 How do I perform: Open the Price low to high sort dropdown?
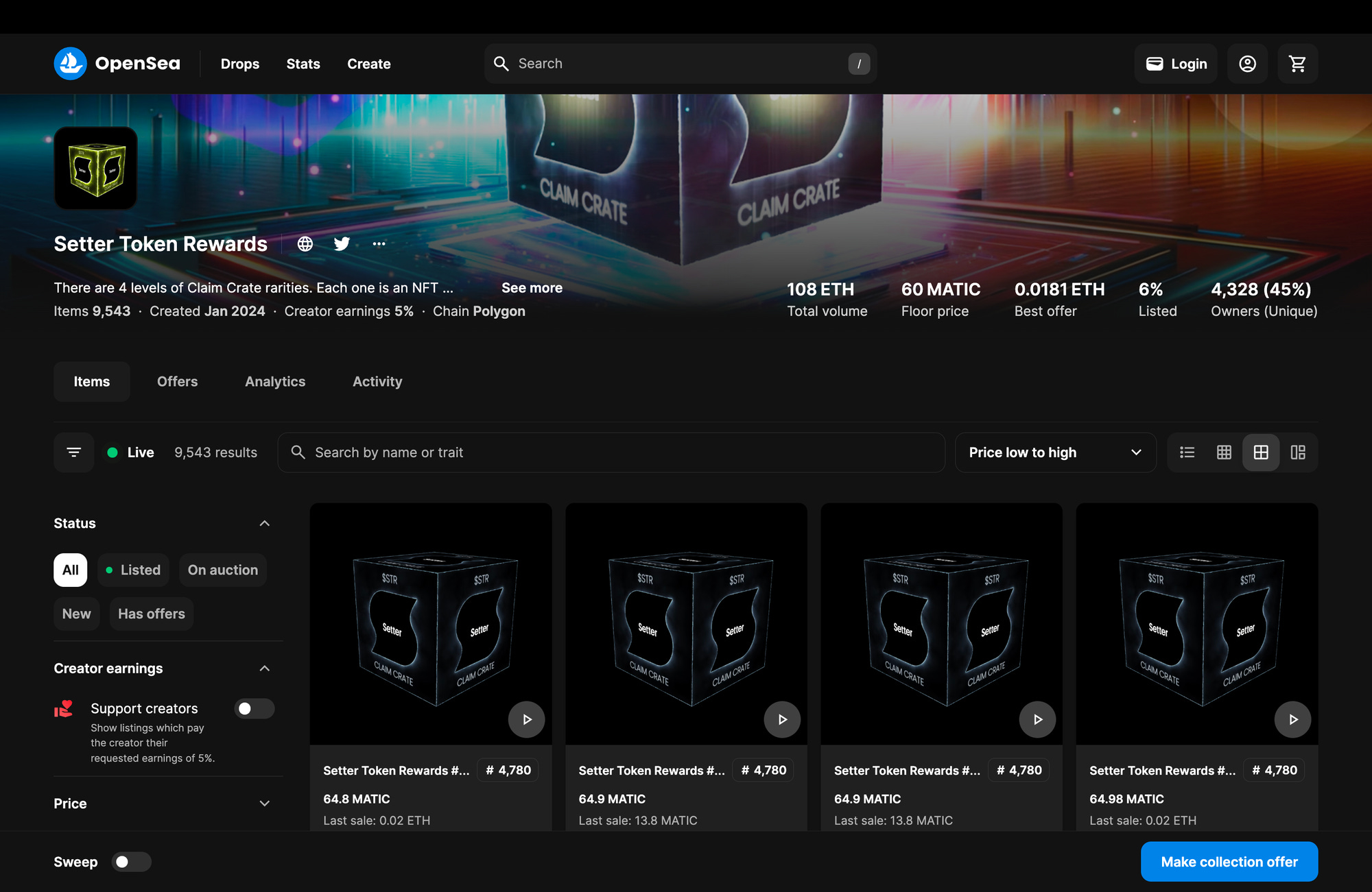coord(1055,453)
